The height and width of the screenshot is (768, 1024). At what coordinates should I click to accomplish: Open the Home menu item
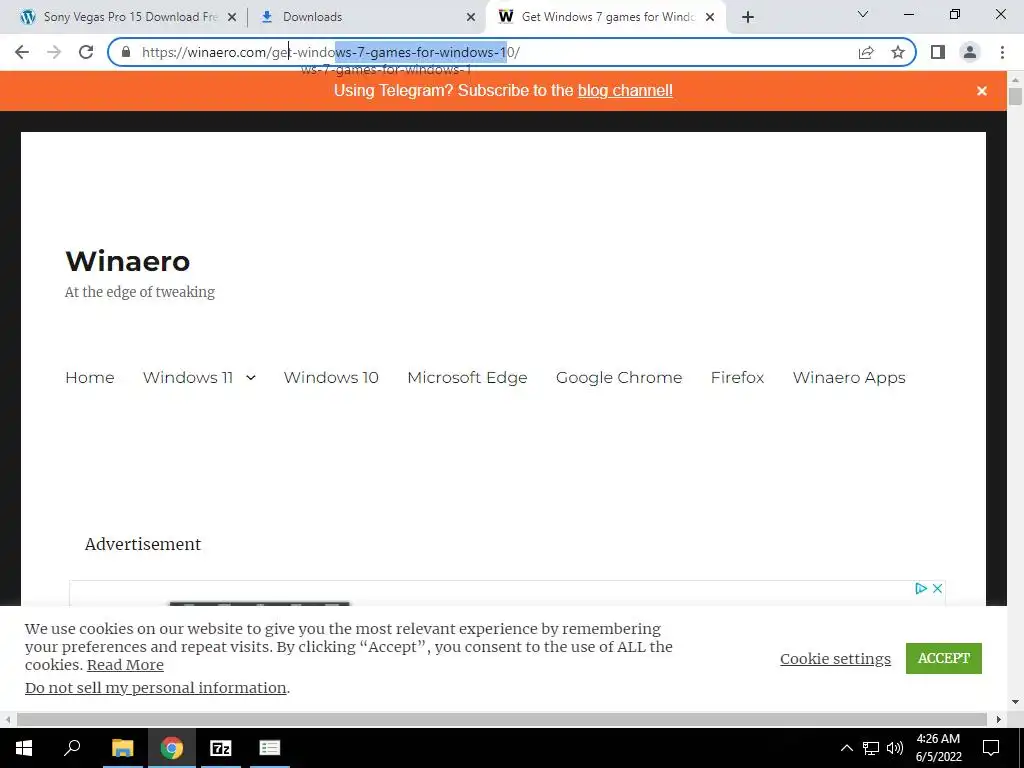pos(89,377)
